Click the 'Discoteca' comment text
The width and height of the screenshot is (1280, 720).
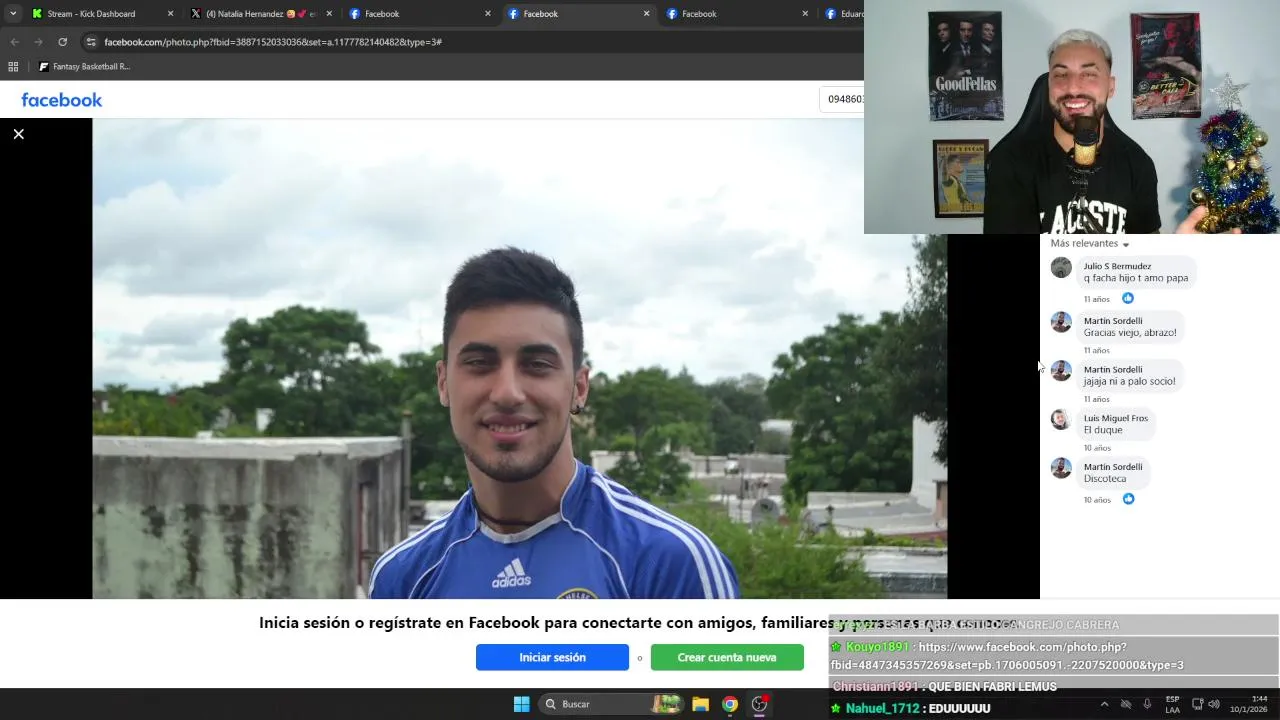click(1105, 479)
